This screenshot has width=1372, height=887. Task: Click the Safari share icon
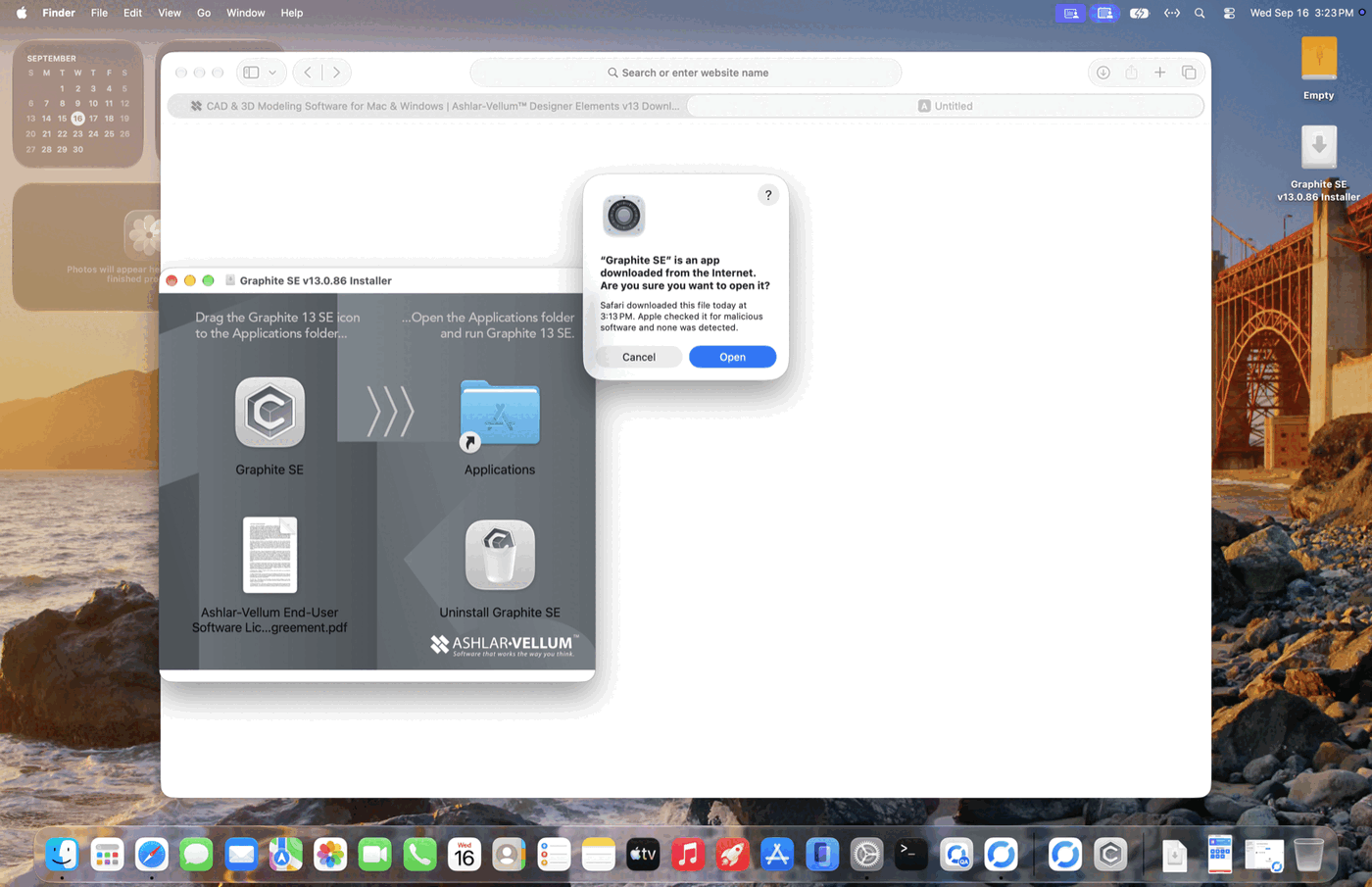point(1132,73)
